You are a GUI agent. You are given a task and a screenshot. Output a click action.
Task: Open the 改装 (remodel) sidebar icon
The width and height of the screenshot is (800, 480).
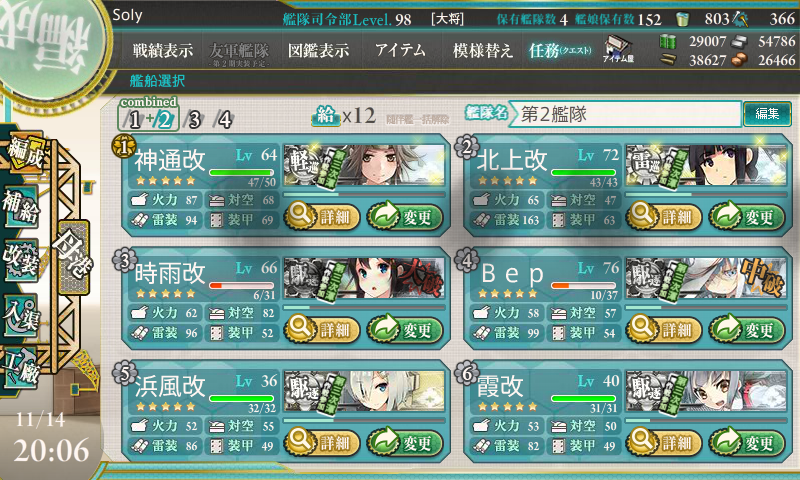tap(21, 259)
